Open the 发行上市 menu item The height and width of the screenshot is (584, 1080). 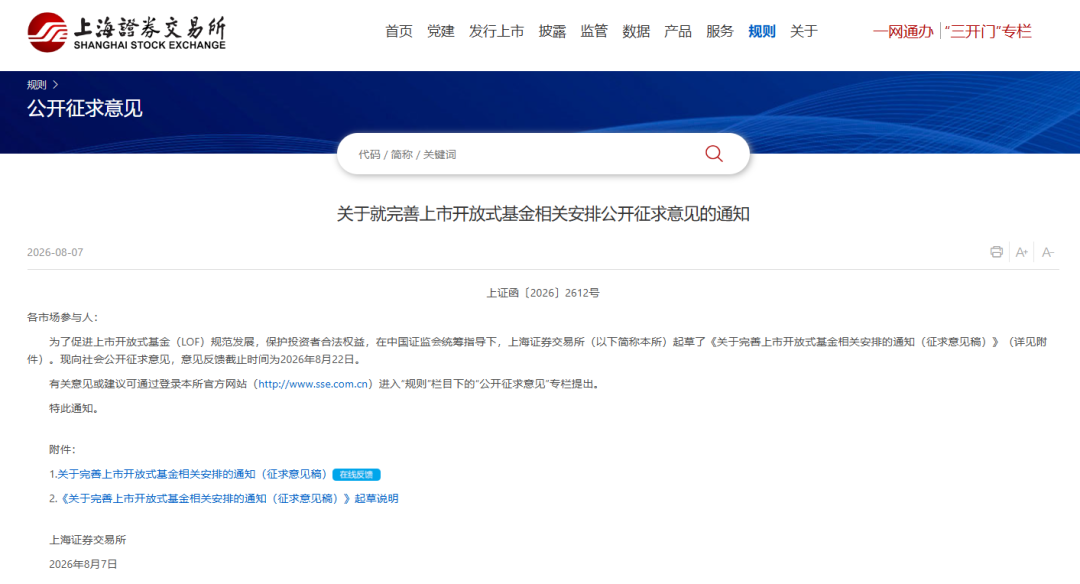pos(497,32)
